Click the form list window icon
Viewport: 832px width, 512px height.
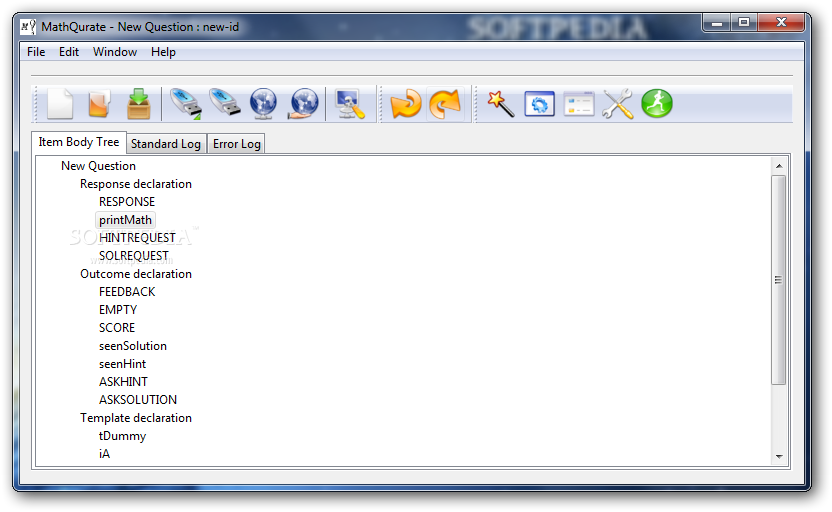click(x=579, y=104)
